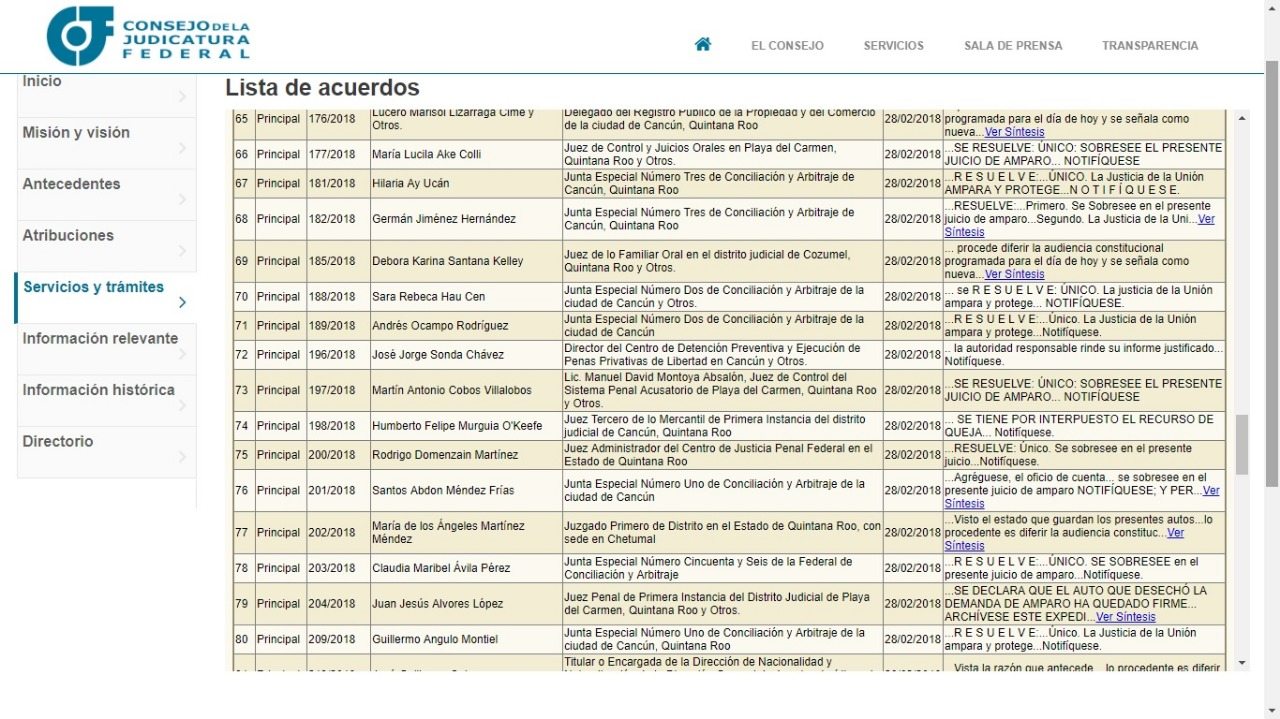The width and height of the screenshot is (1280, 719).
Task: Open the TRANSPARENCIA menu
Action: point(1149,46)
